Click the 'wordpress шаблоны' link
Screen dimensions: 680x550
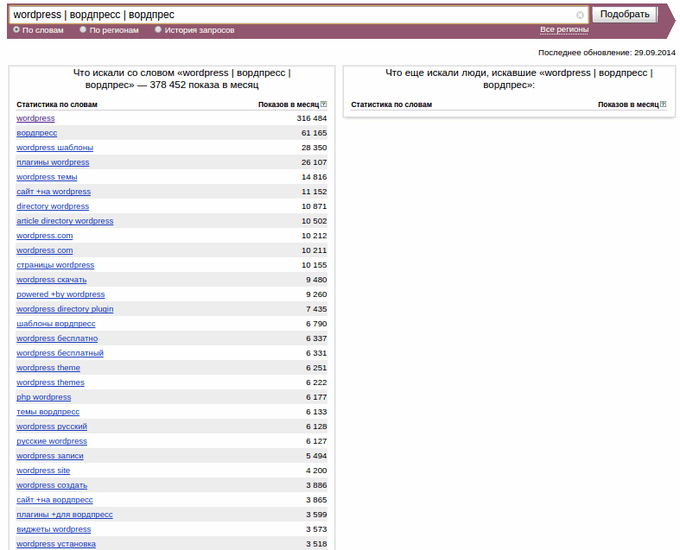[54, 147]
